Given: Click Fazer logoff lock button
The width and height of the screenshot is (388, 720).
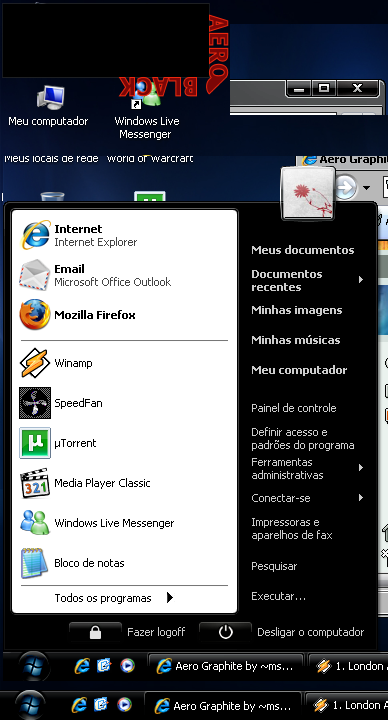Looking at the screenshot, I should tap(95, 632).
